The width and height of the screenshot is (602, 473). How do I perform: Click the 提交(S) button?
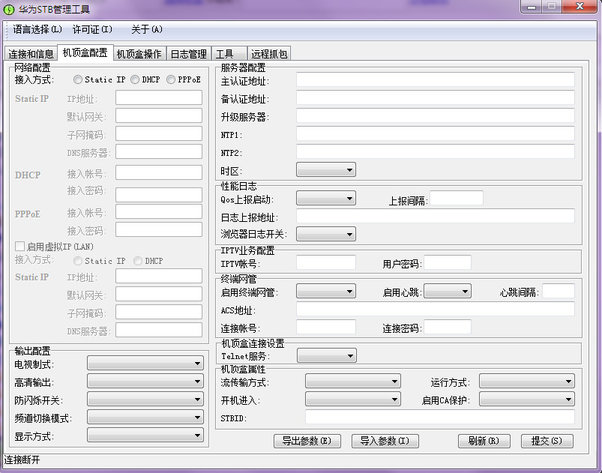click(x=547, y=441)
